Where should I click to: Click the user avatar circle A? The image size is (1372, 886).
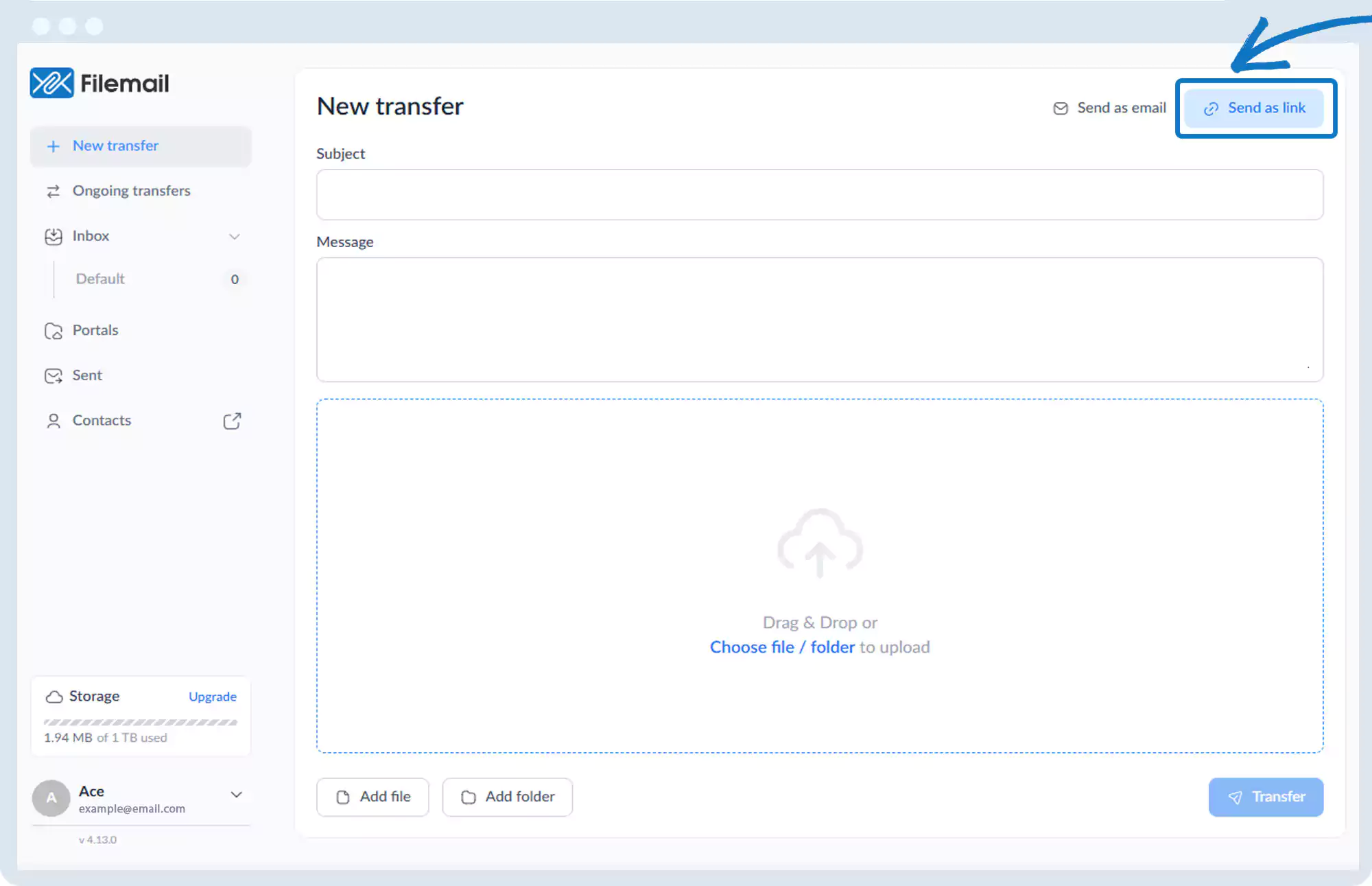pyautogui.click(x=51, y=797)
